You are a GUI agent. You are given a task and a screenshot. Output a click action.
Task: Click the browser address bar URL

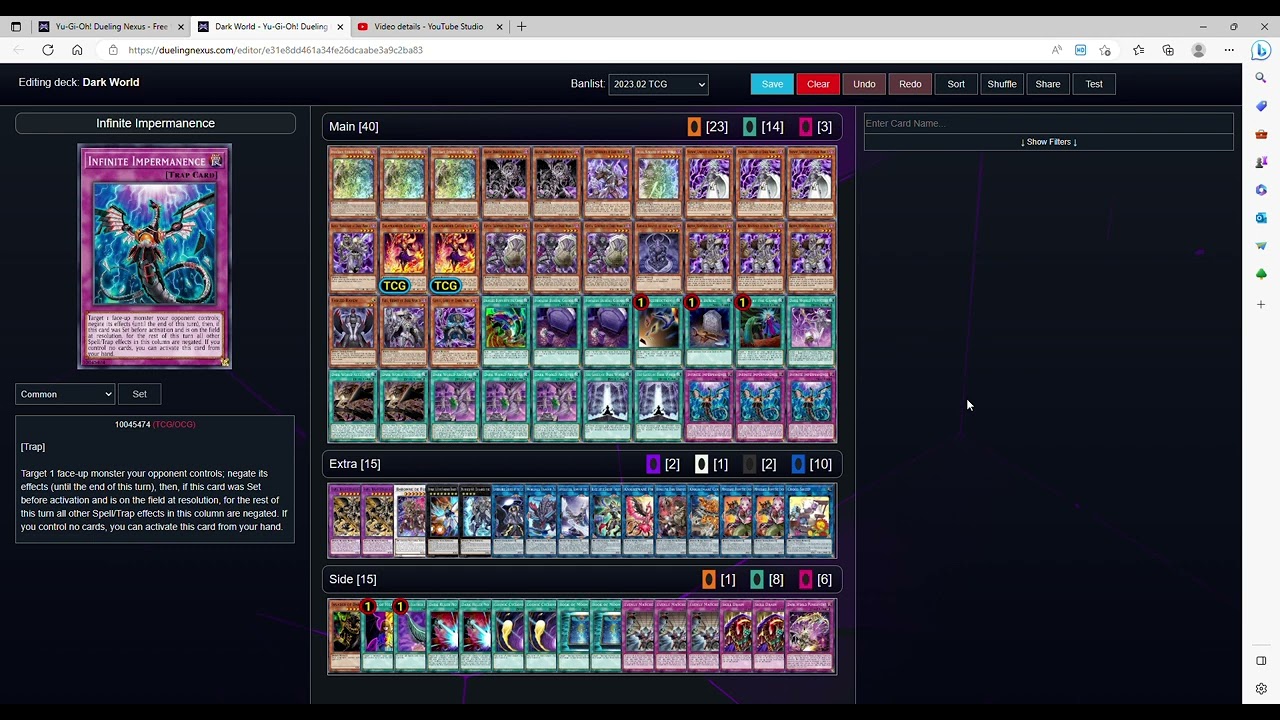[x=275, y=50]
